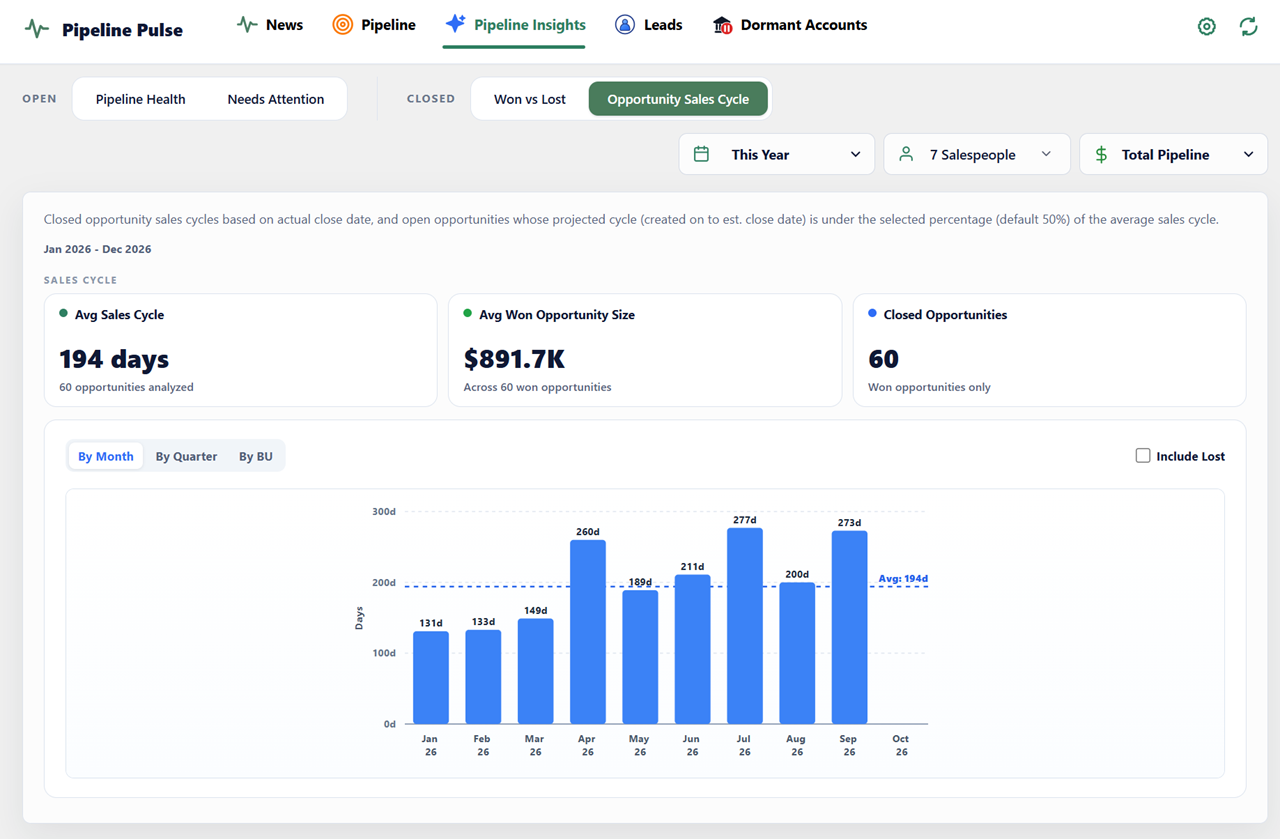Select the By Month chart view
This screenshot has width=1280, height=839.
(106, 456)
